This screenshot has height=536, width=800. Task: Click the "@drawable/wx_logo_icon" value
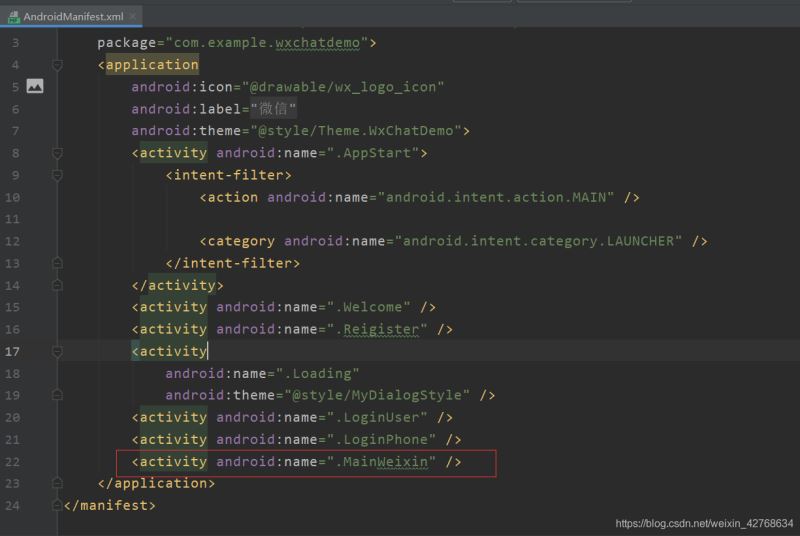click(343, 87)
